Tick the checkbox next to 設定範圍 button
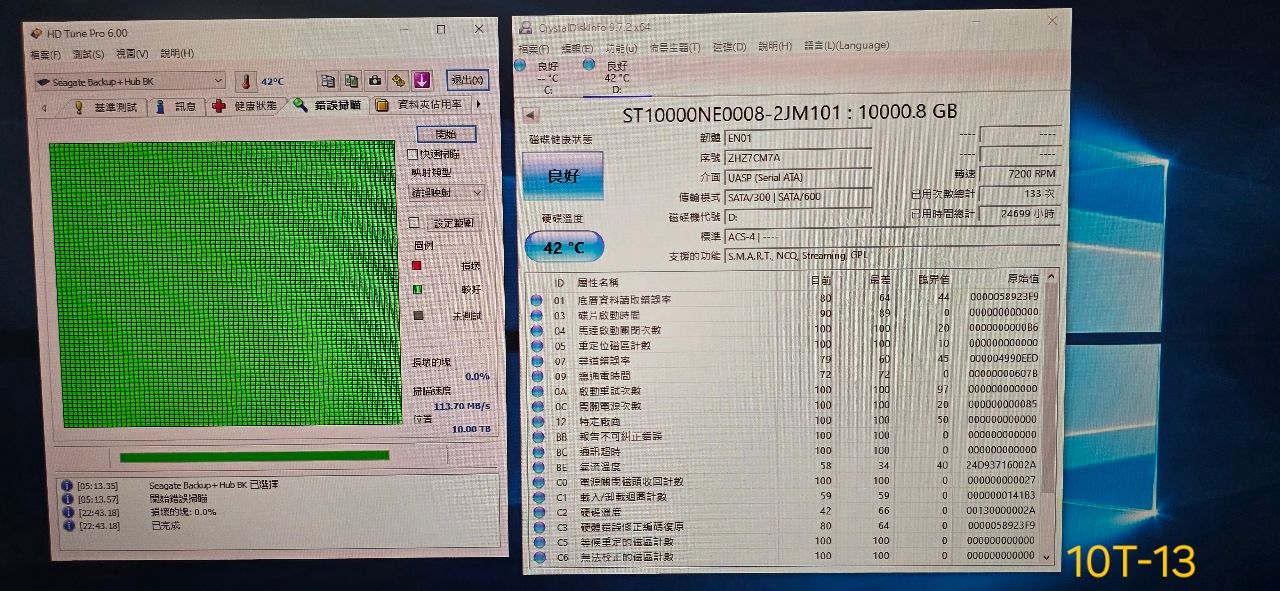The height and width of the screenshot is (591, 1280). tap(414, 223)
